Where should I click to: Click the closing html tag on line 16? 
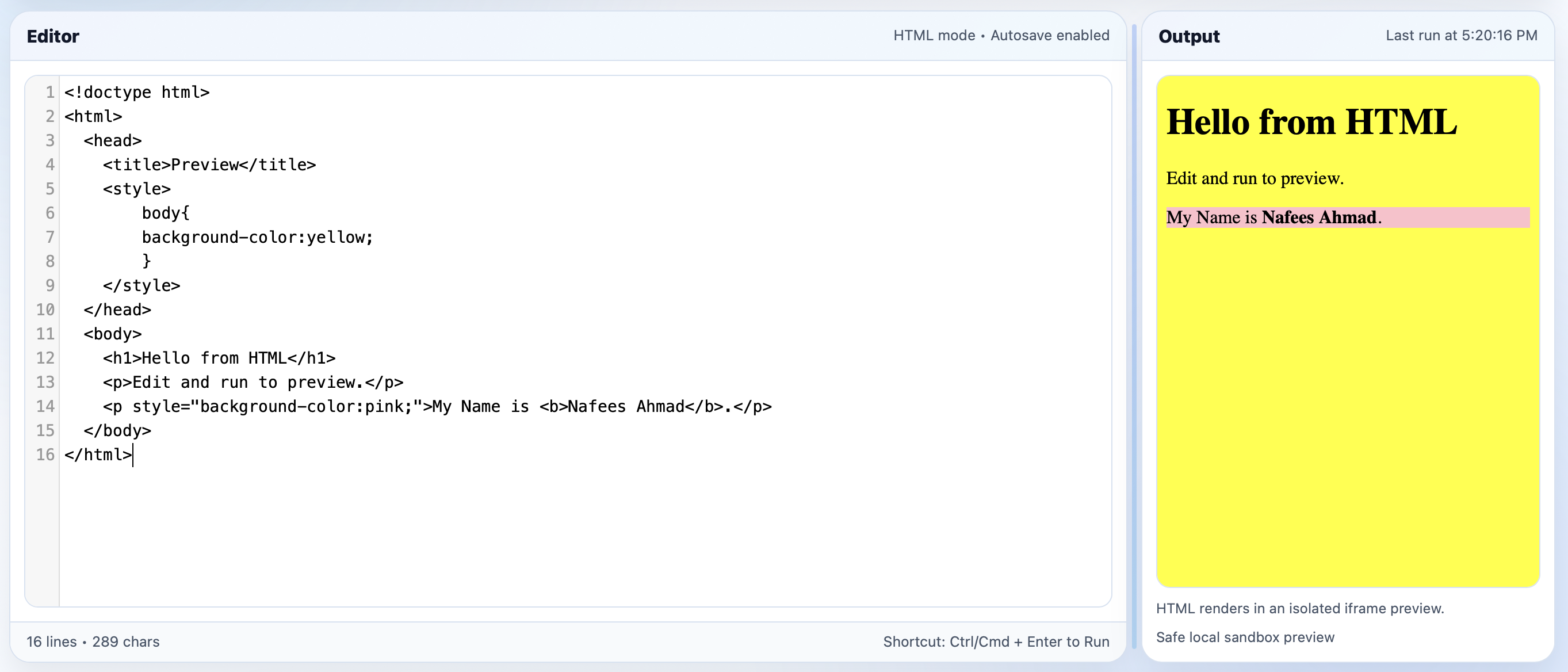[97, 454]
